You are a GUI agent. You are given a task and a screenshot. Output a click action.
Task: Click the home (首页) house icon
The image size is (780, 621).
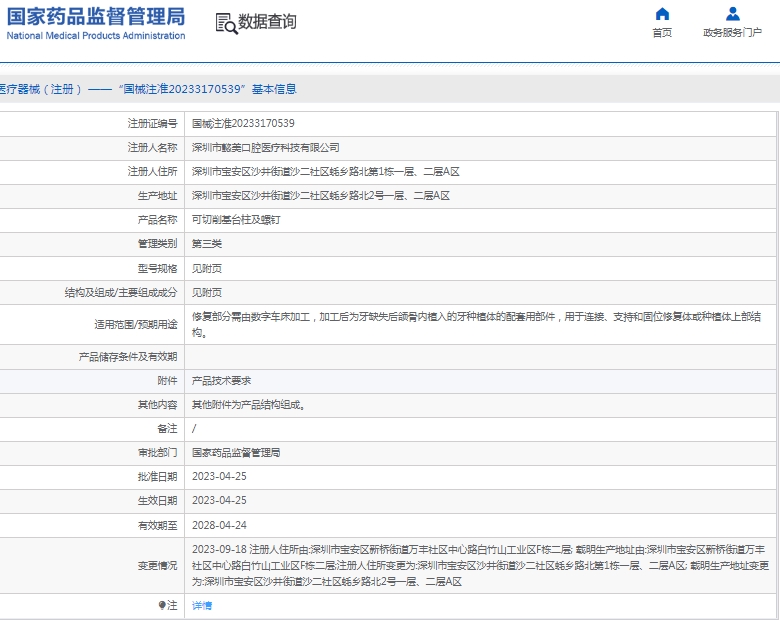point(662,13)
